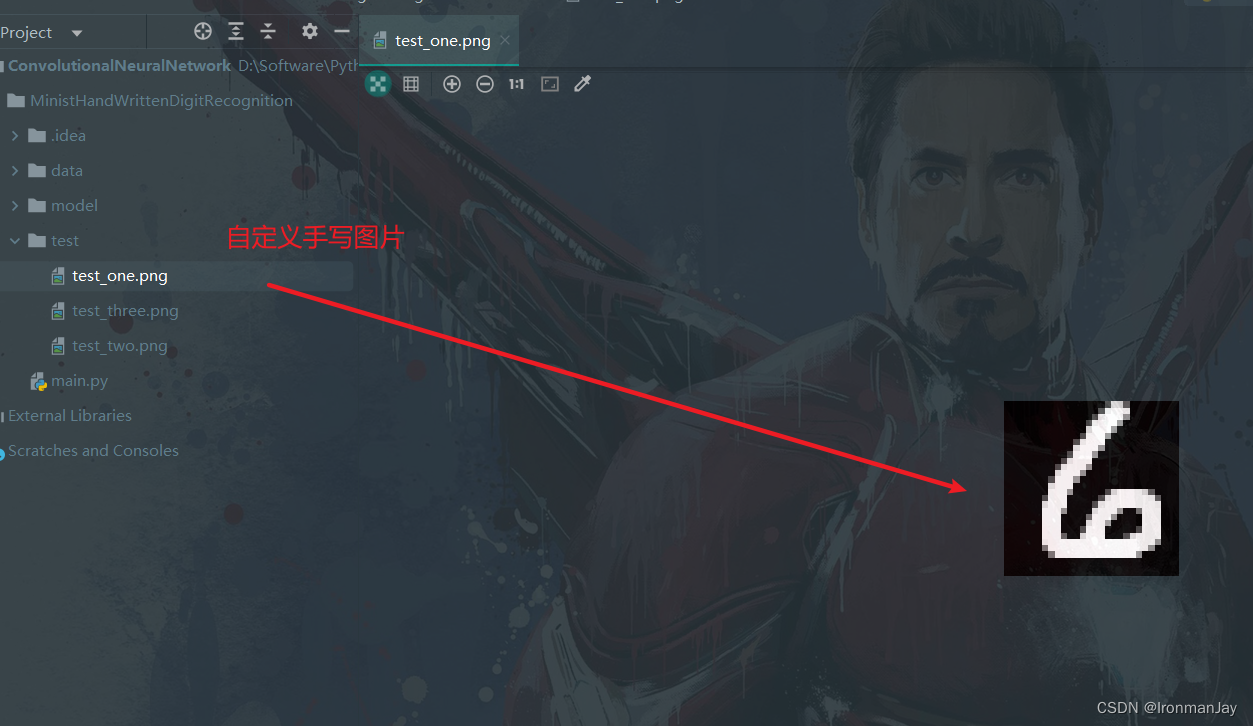
Task: Select the model folder row
Action: [176, 206]
